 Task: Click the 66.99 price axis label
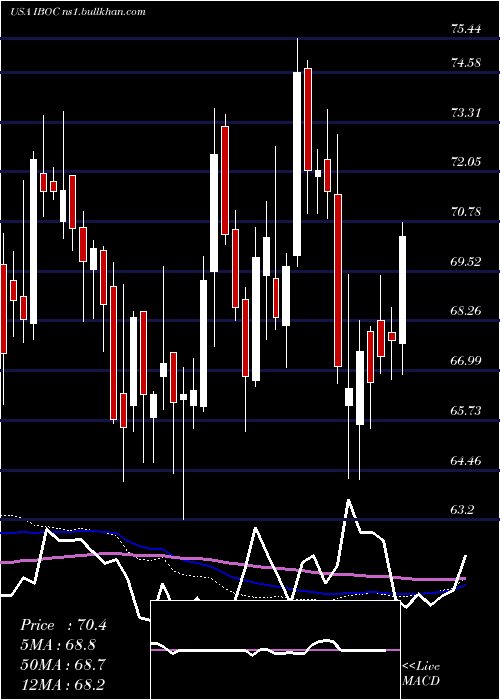coord(466,361)
